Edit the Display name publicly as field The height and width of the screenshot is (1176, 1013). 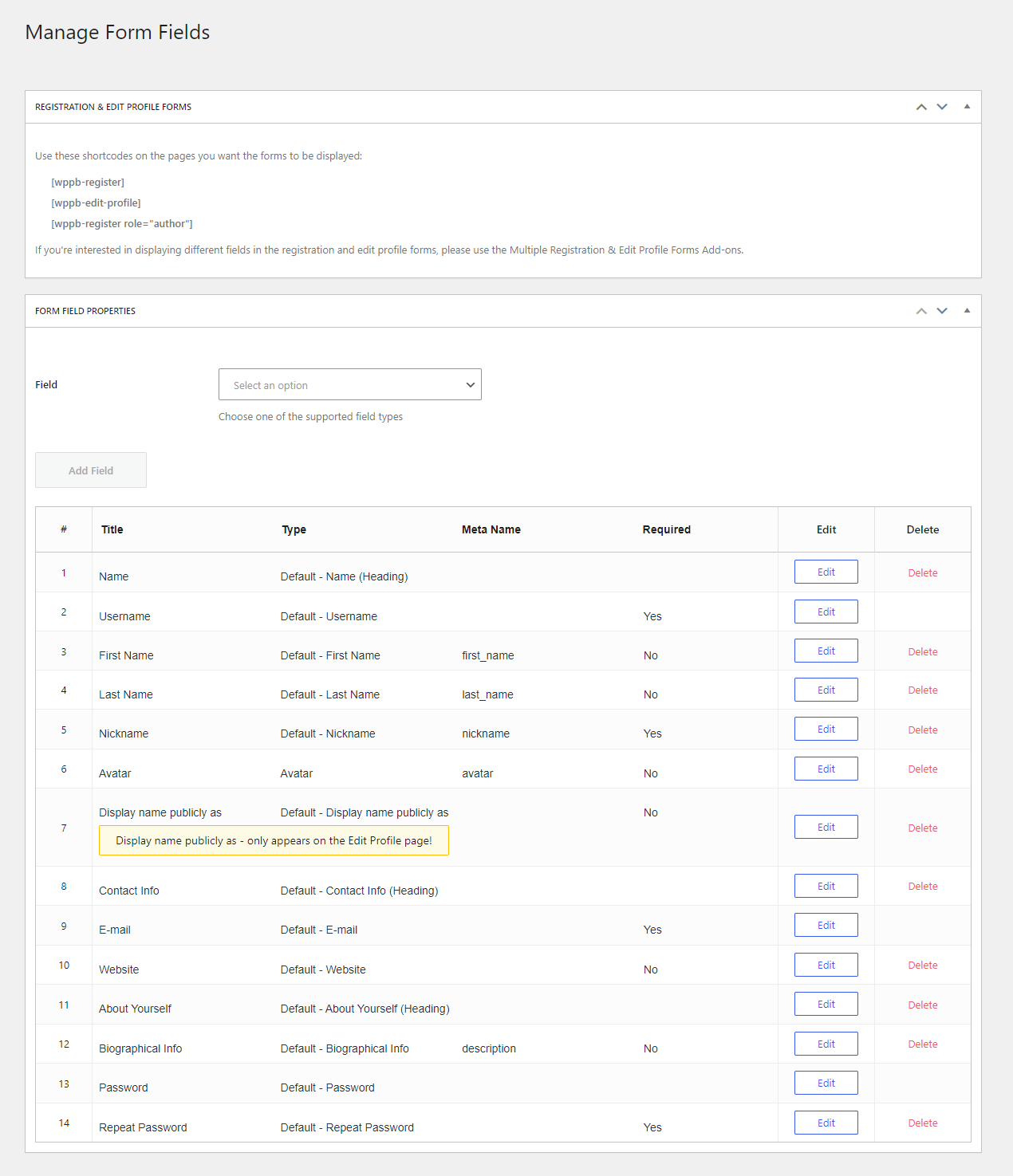coord(826,828)
